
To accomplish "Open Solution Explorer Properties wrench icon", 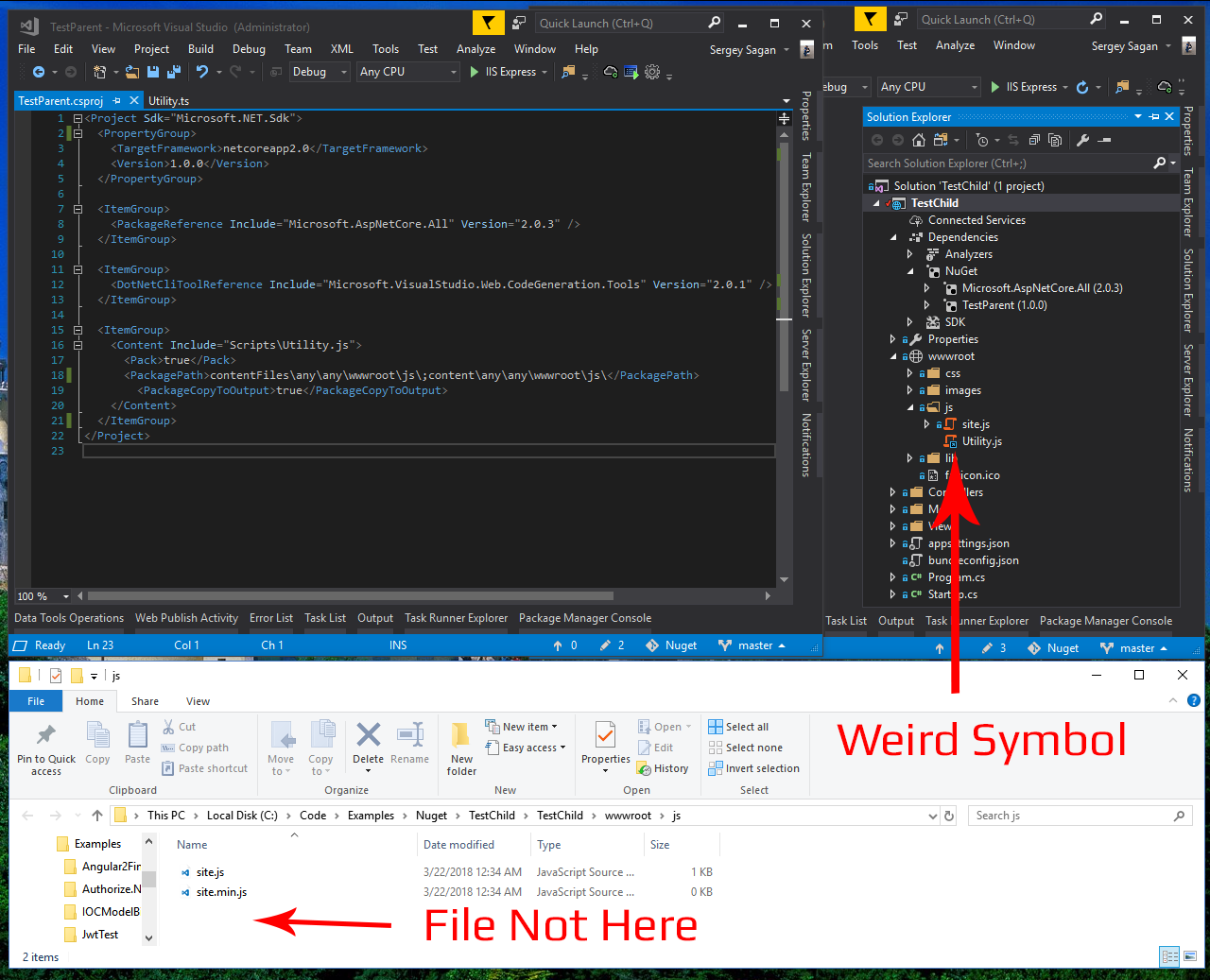I will coord(1082,139).
